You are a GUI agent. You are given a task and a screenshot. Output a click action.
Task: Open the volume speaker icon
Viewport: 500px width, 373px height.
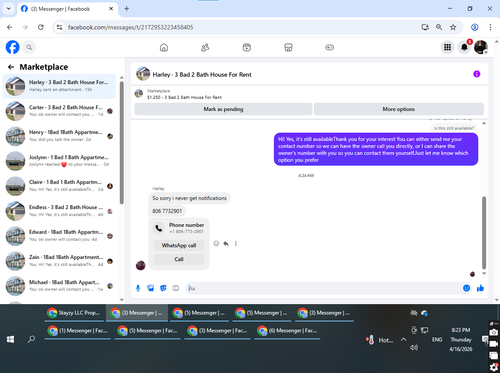coord(414,348)
